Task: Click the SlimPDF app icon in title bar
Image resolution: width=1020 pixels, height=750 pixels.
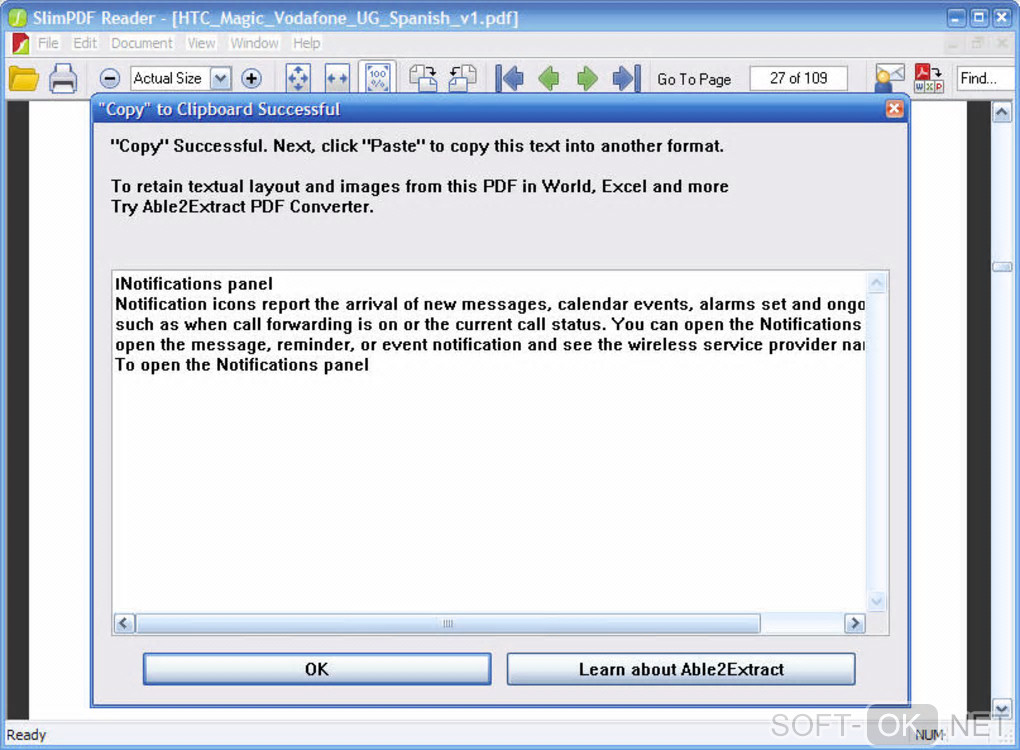Action: pyautogui.click(x=18, y=18)
